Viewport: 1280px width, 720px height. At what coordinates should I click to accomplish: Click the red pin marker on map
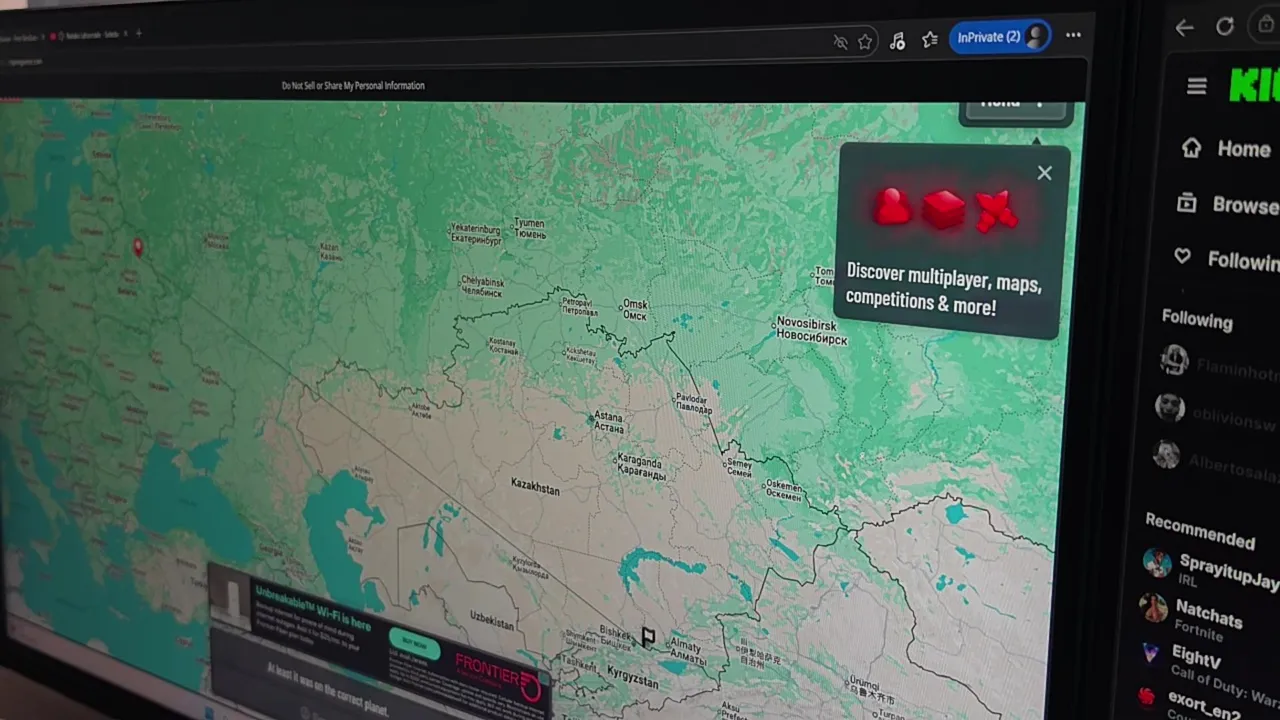138,246
